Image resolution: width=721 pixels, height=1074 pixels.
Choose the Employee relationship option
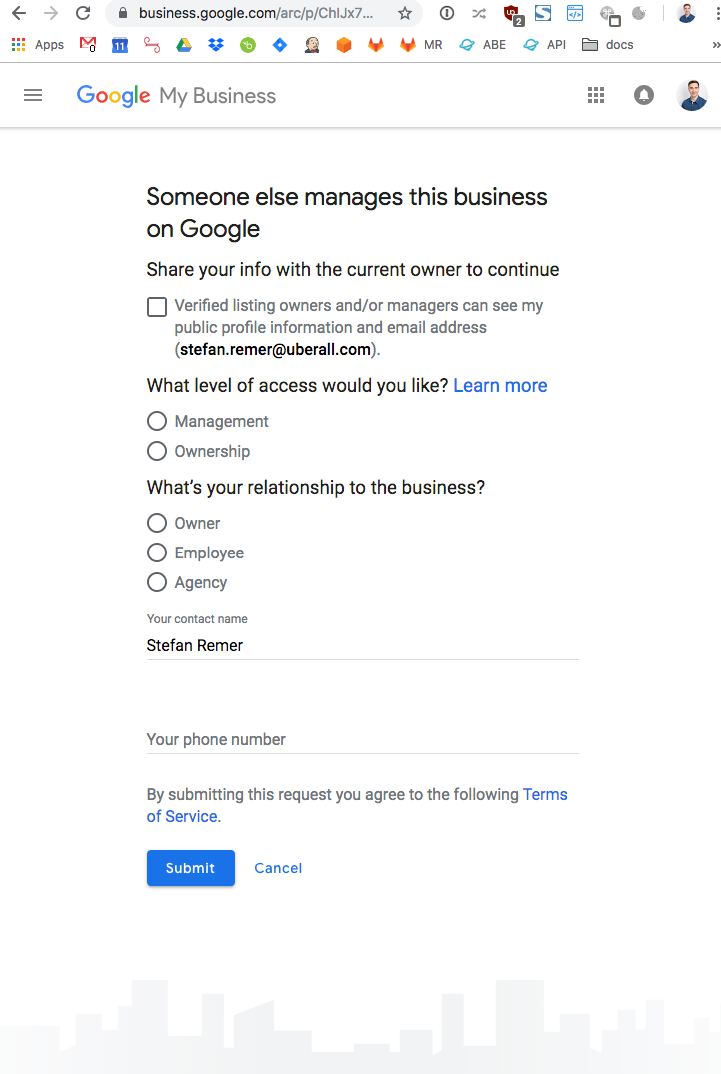click(x=157, y=553)
